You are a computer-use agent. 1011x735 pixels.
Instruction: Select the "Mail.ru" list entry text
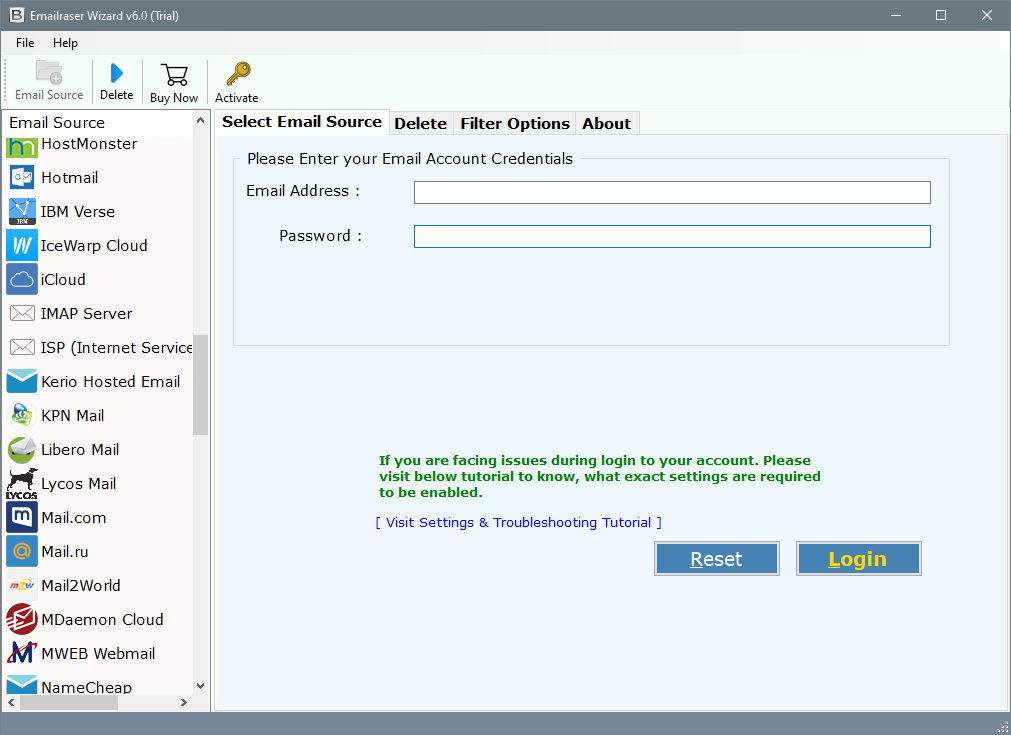point(65,551)
